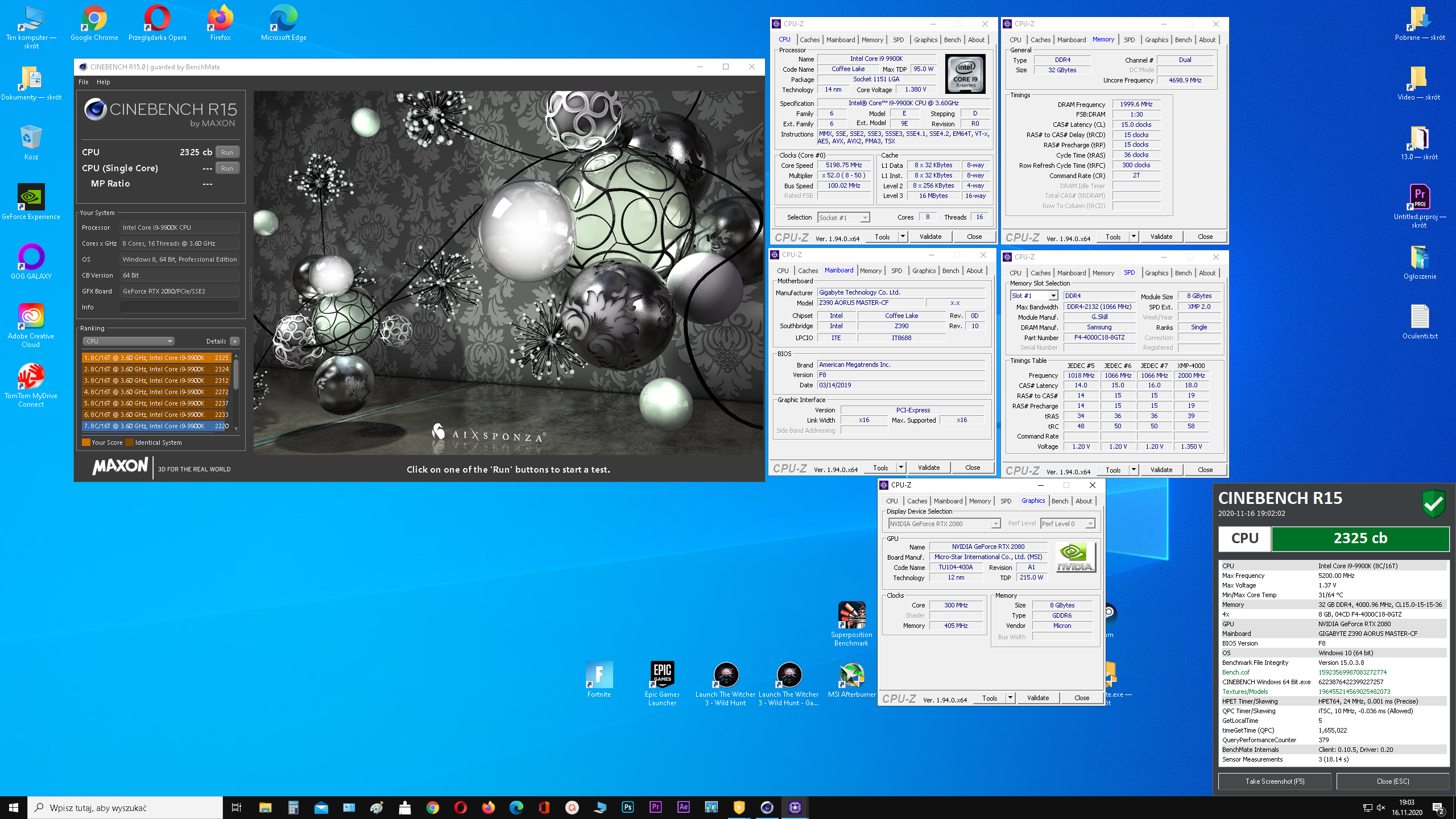Click the speaker mute icon in system tray
This screenshot has width=1456, height=819.
coord(1381,808)
